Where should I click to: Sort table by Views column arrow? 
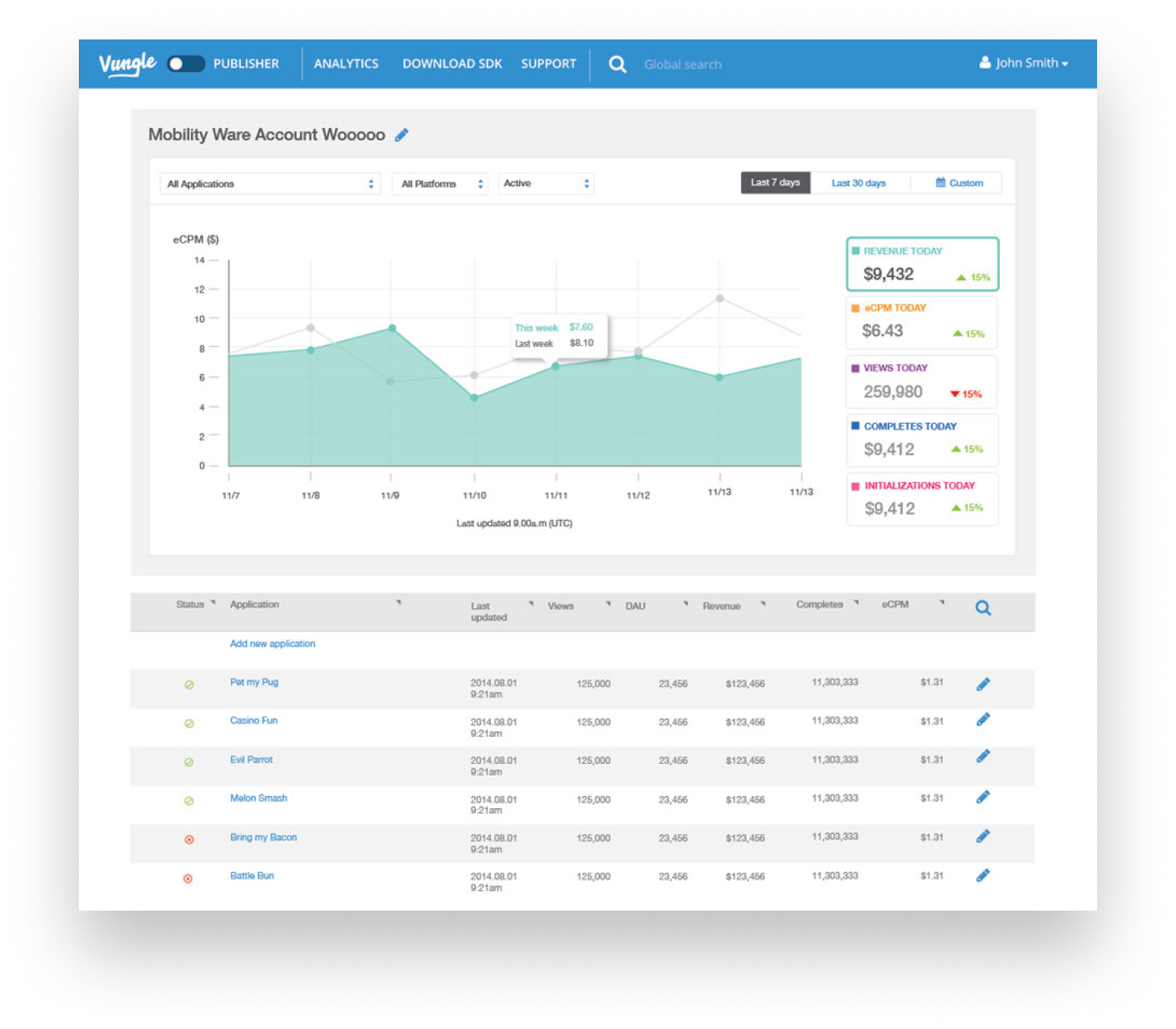609,604
